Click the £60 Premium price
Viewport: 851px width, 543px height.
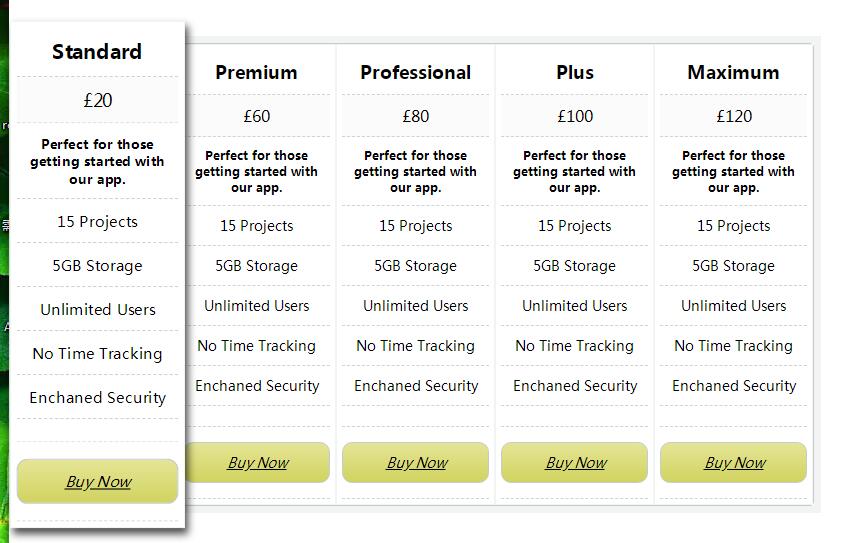tap(257, 116)
